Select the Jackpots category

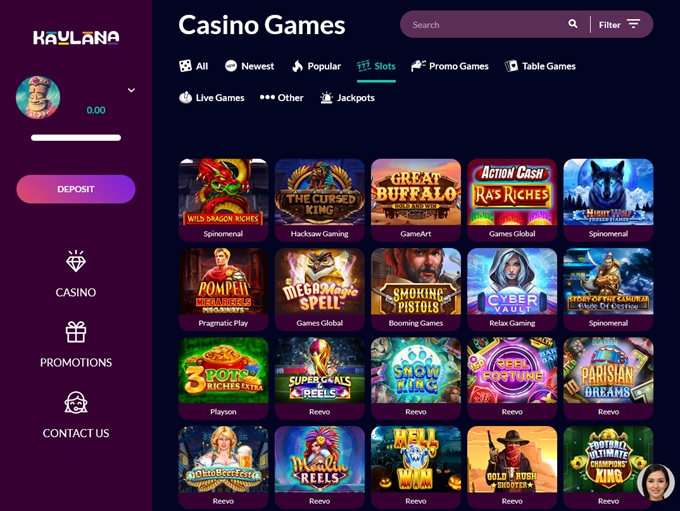pos(347,98)
